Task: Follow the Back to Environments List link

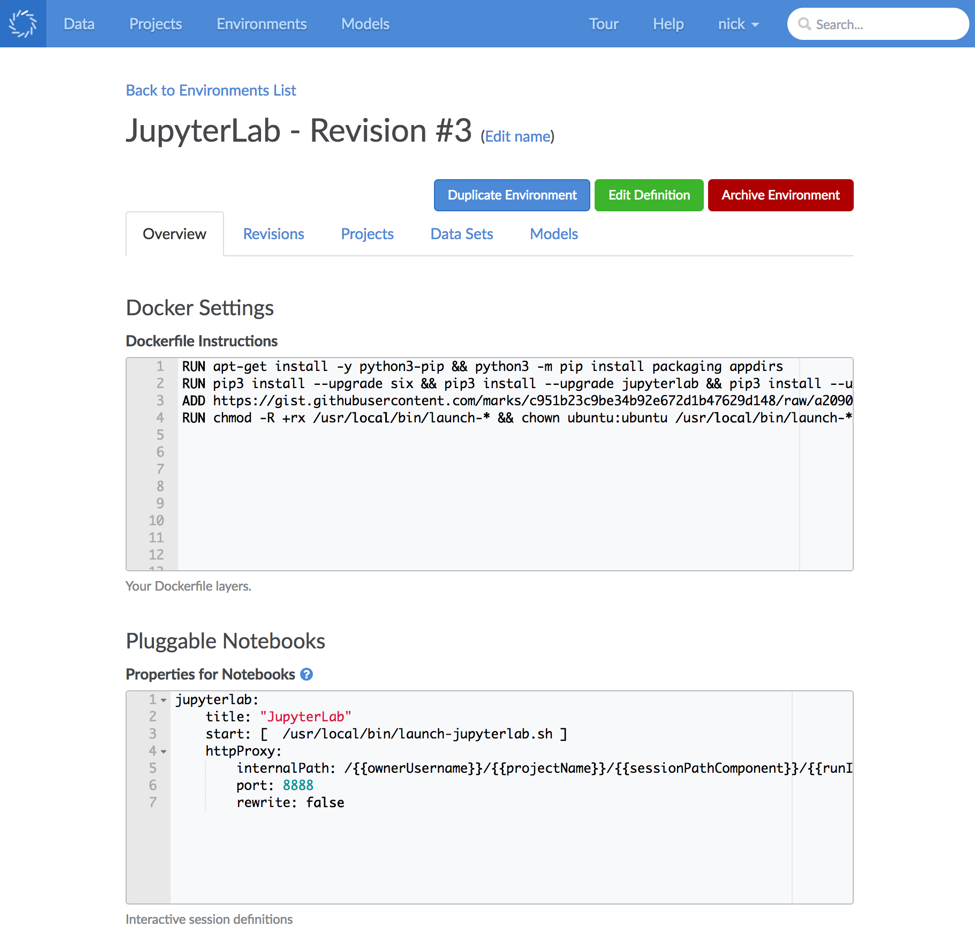Action: [x=210, y=90]
